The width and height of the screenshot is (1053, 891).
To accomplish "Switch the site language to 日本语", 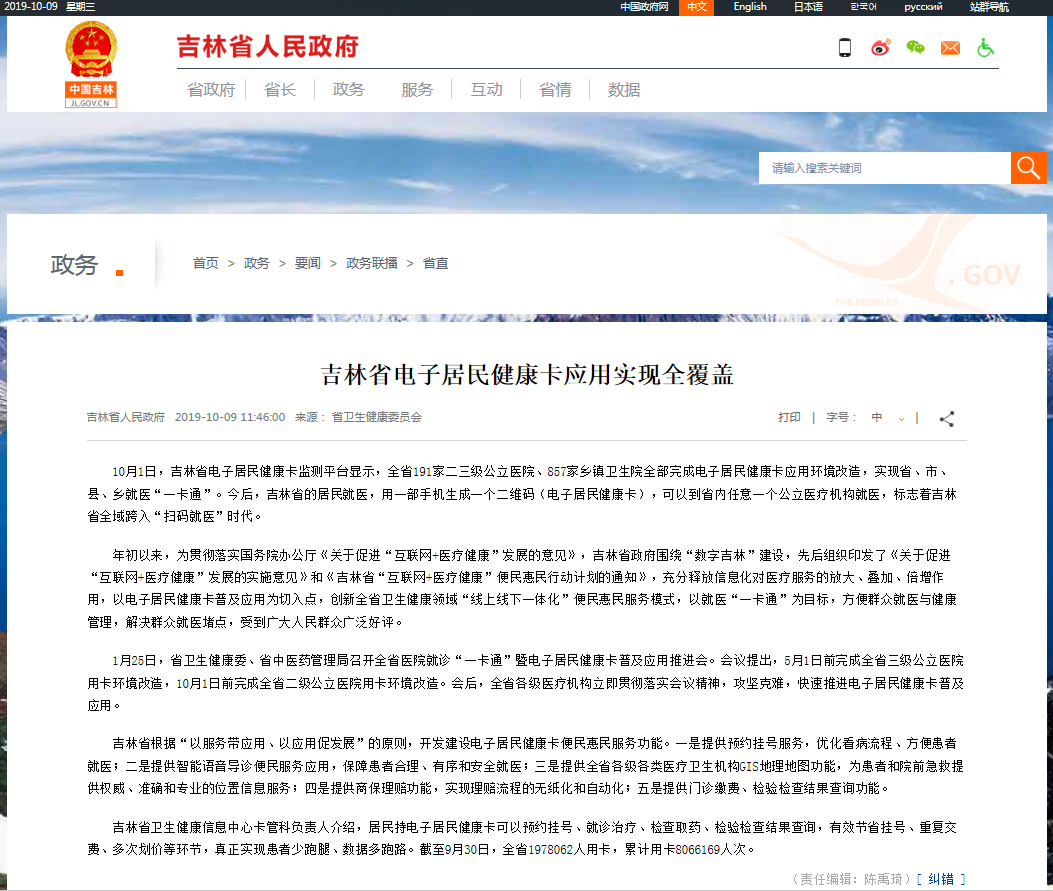I will coord(808,7).
